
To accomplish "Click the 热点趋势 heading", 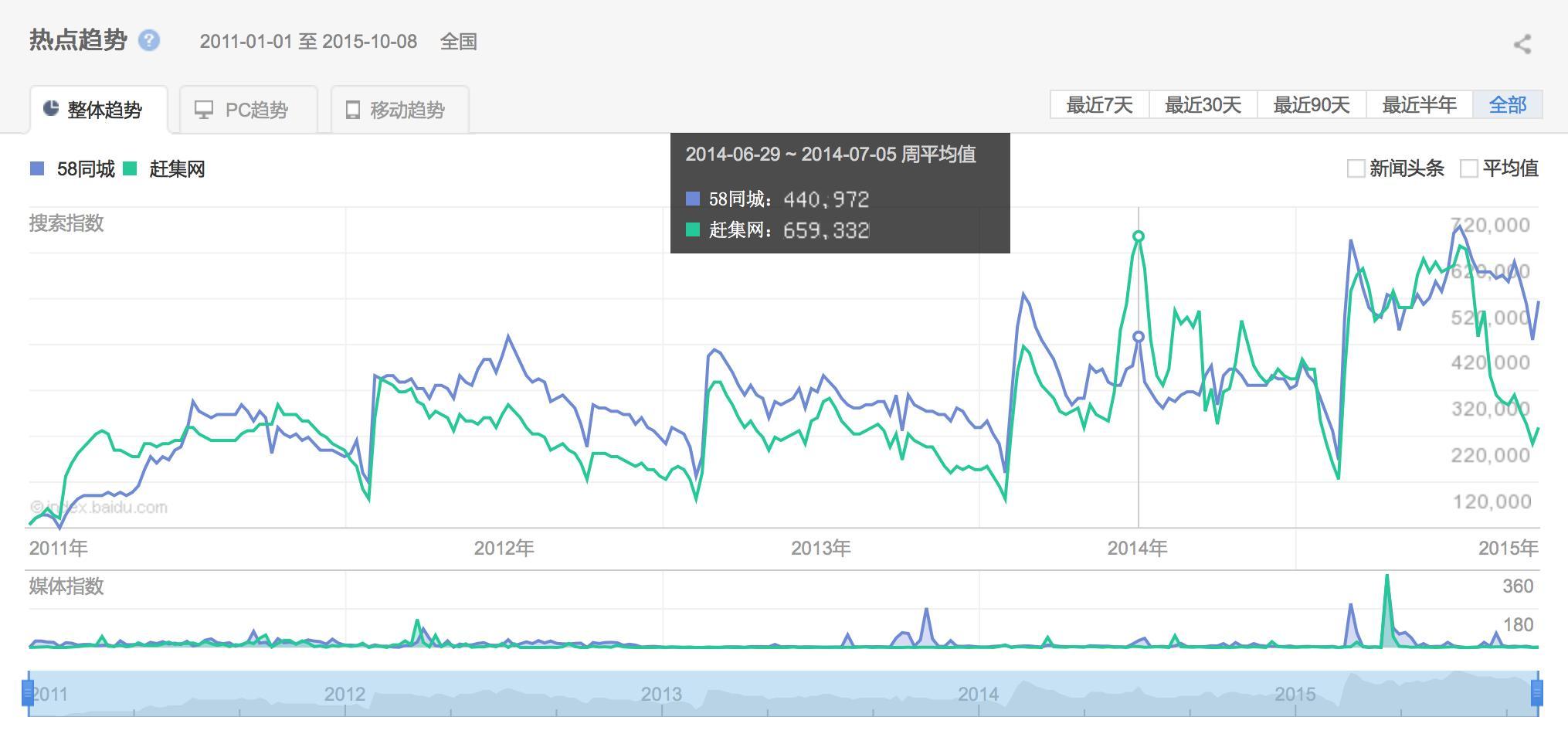I will [x=78, y=40].
